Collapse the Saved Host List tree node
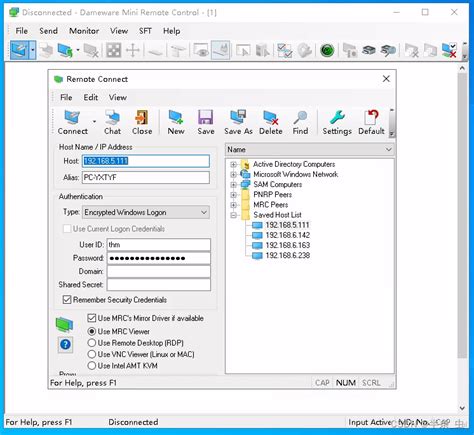This screenshot has width=474, height=435. 233,215
